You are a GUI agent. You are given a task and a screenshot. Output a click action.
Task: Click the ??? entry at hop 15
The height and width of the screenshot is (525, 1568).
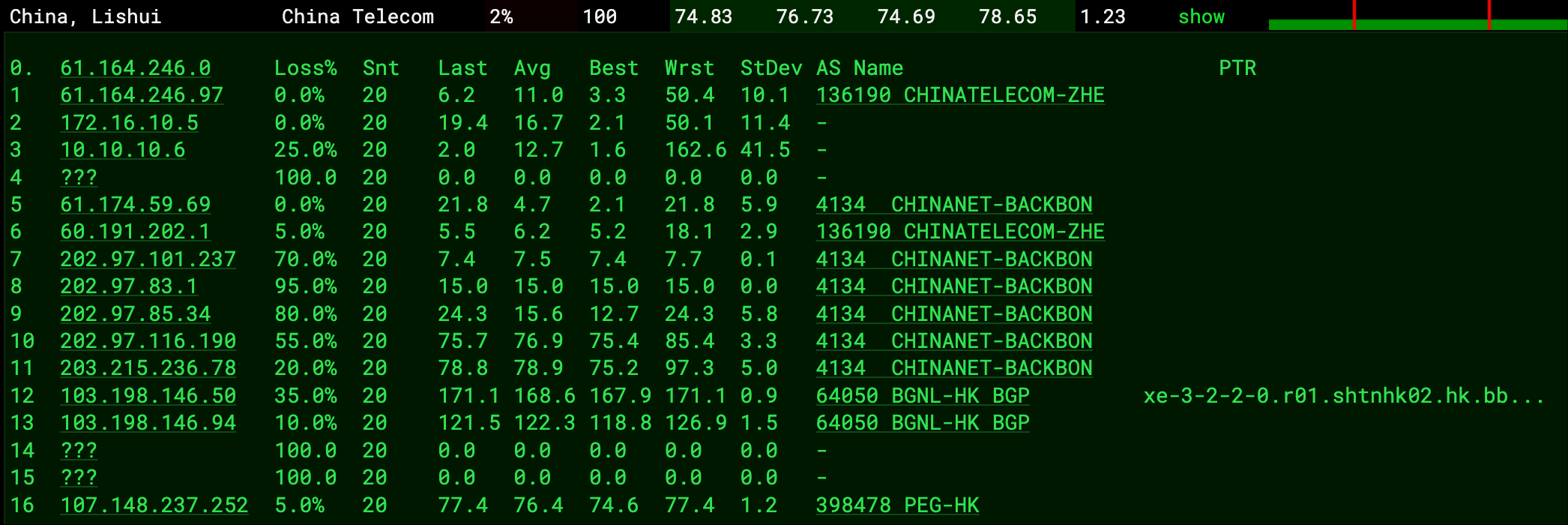pos(79,478)
